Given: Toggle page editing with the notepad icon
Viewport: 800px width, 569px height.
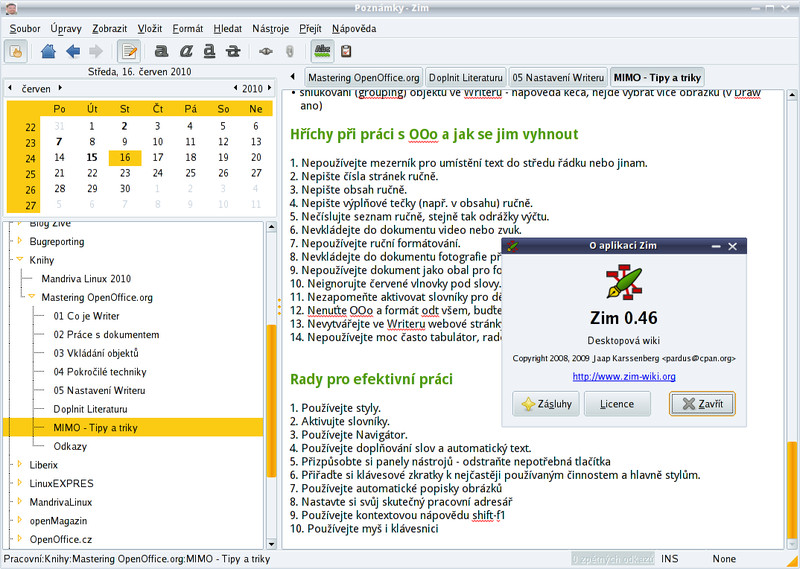Looking at the screenshot, I should coord(129,51).
